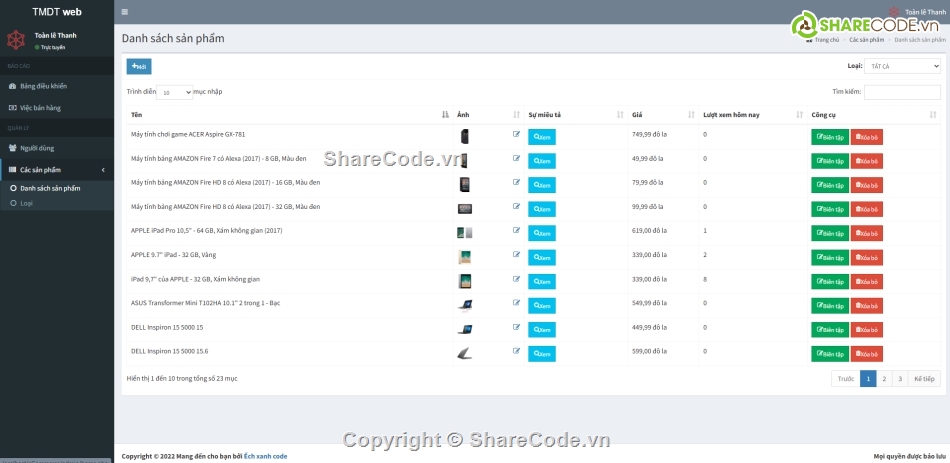Focus the Tìm kiếm search field

(x=902, y=92)
